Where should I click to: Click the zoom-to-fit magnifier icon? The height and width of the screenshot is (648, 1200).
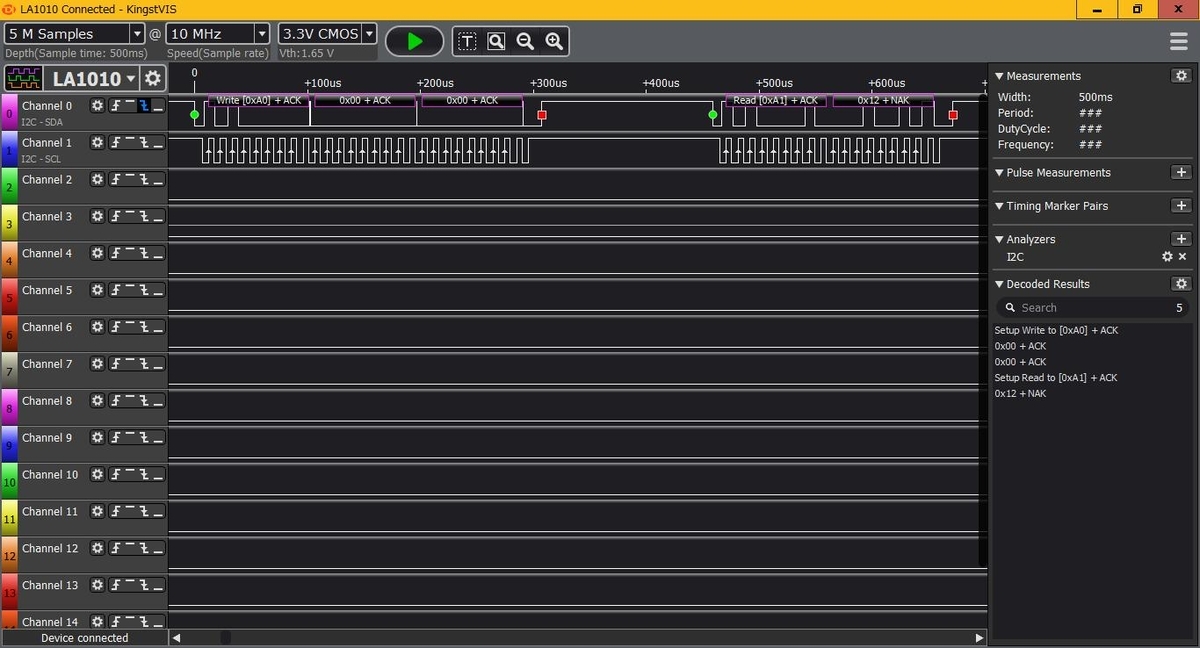coord(496,41)
